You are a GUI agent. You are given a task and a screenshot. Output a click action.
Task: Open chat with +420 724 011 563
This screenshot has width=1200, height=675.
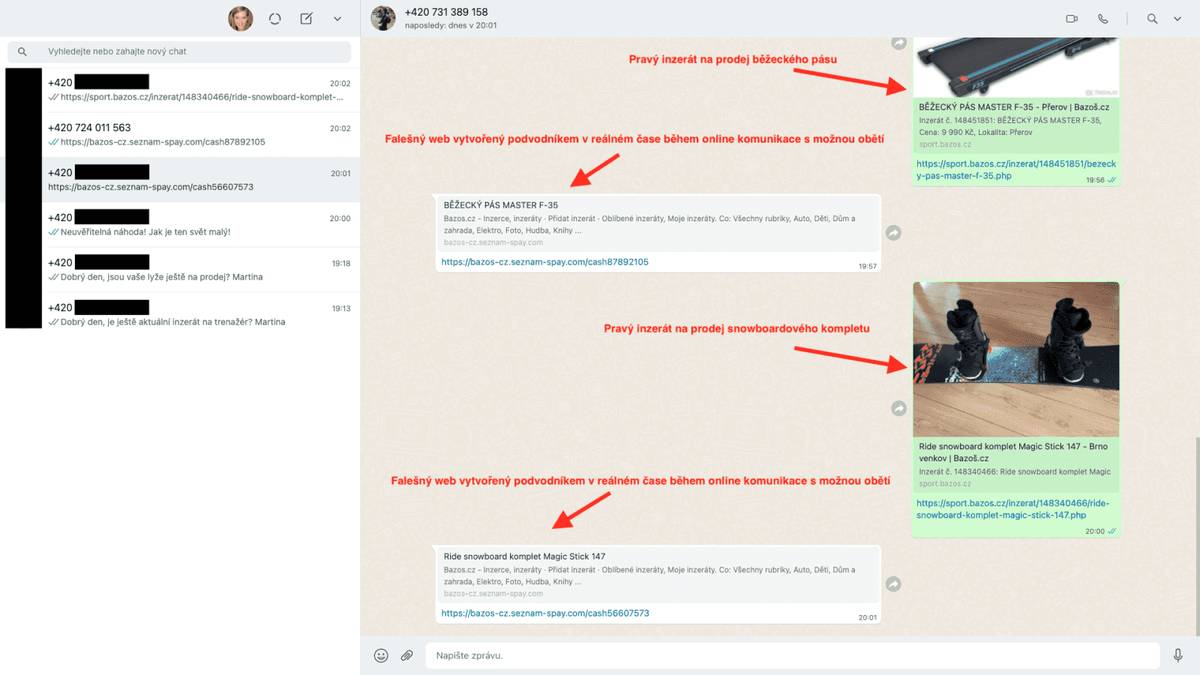[180, 135]
